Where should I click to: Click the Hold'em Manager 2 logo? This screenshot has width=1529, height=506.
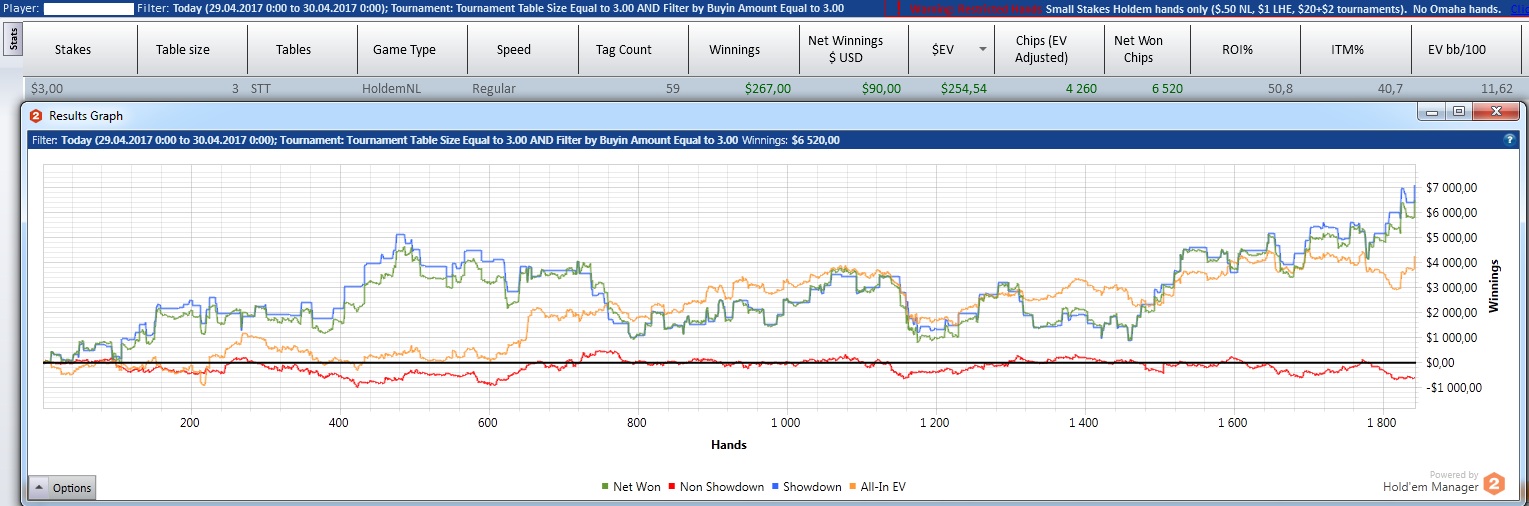1493,485
